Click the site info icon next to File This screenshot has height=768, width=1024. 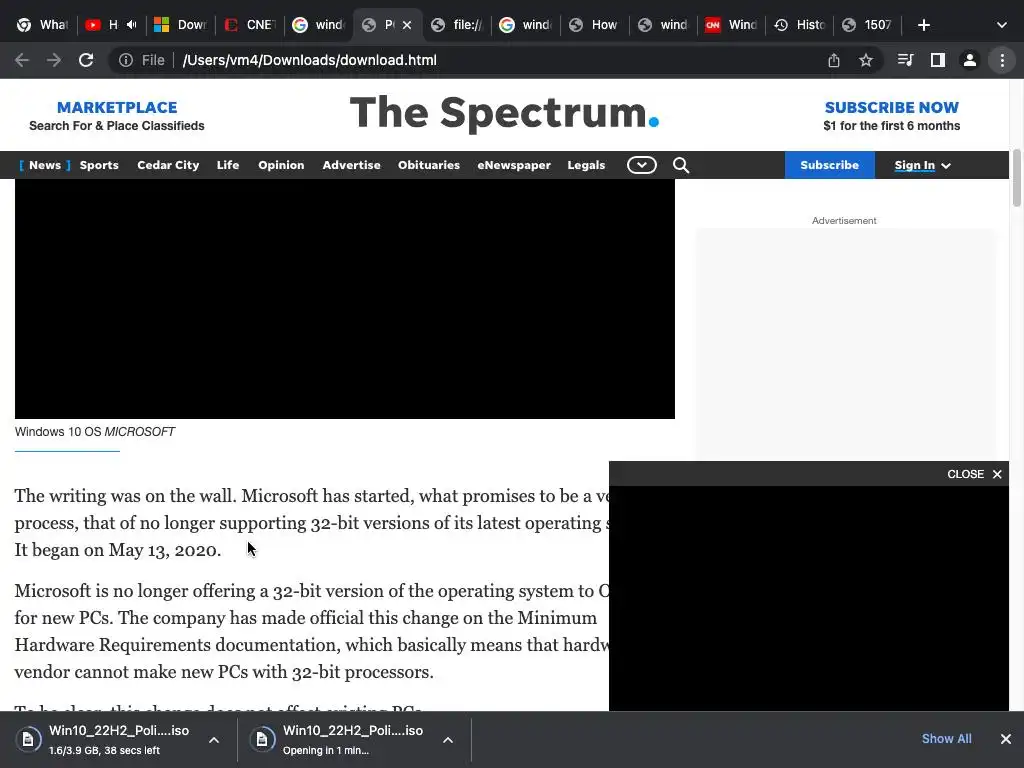coord(125,60)
